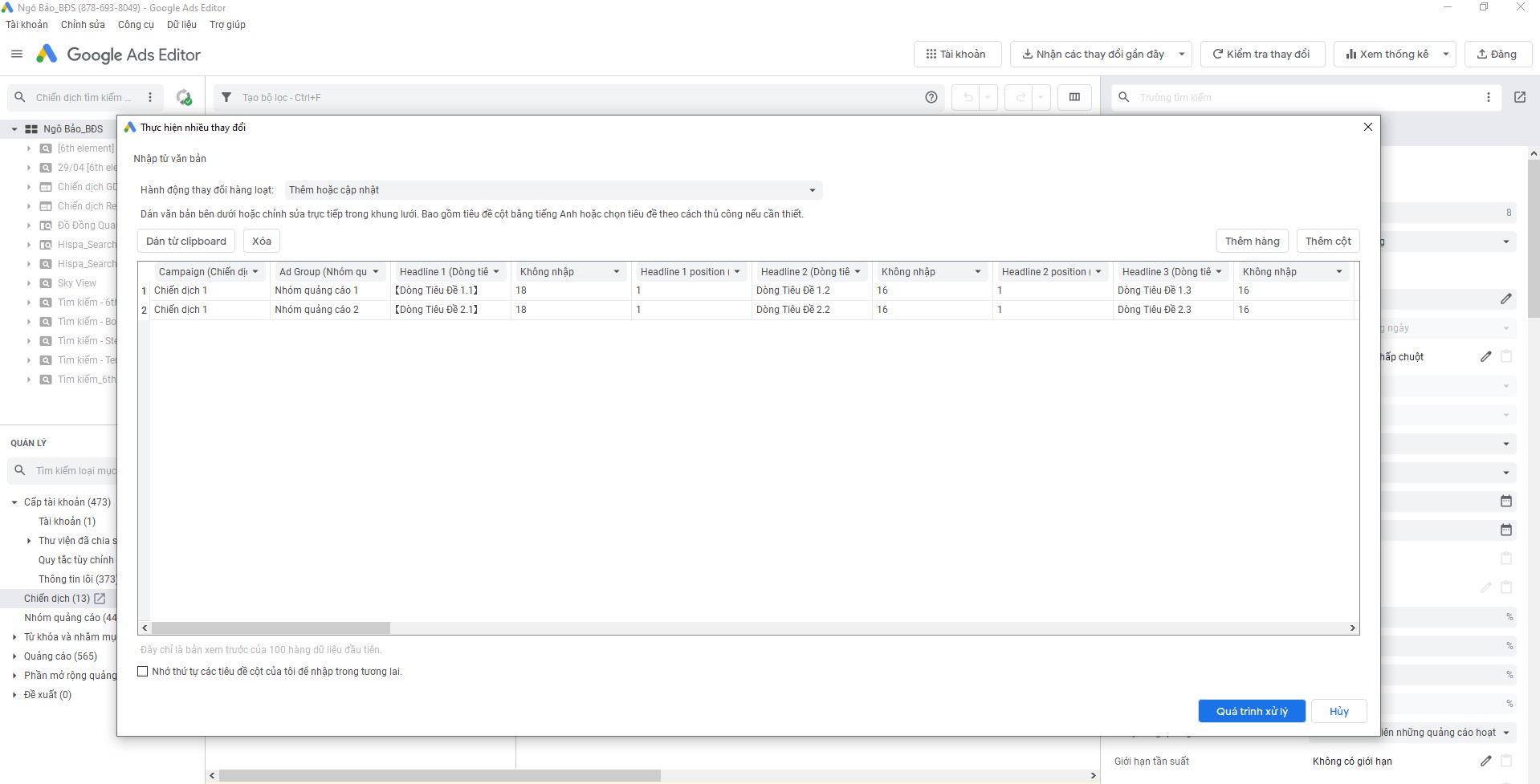The height and width of the screenshot is (784, 1540).
Task: Close the Thực hiện nhiều thay đổi dialog
Action: coord(1367,128)
